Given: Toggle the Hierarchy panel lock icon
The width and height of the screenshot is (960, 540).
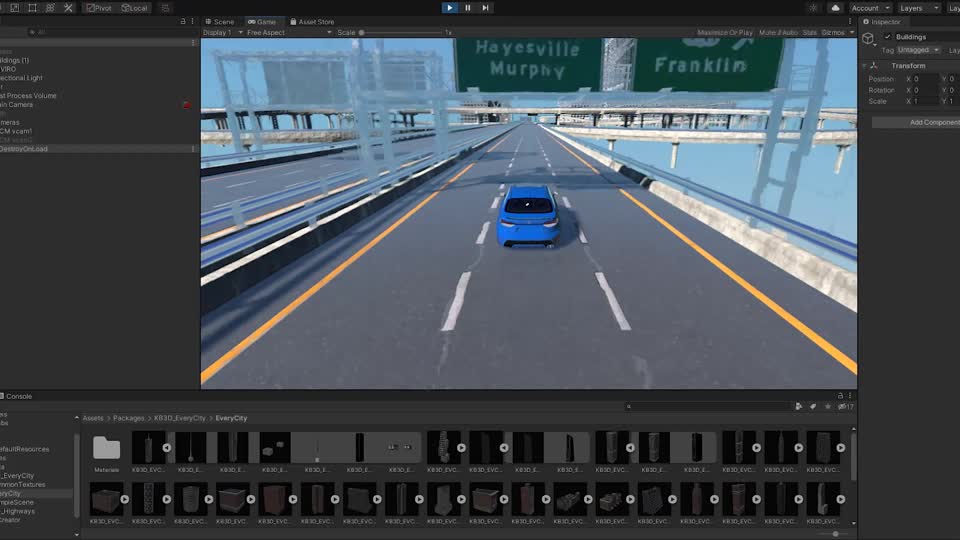Looking at the screenshot, I should coord(183,21).
